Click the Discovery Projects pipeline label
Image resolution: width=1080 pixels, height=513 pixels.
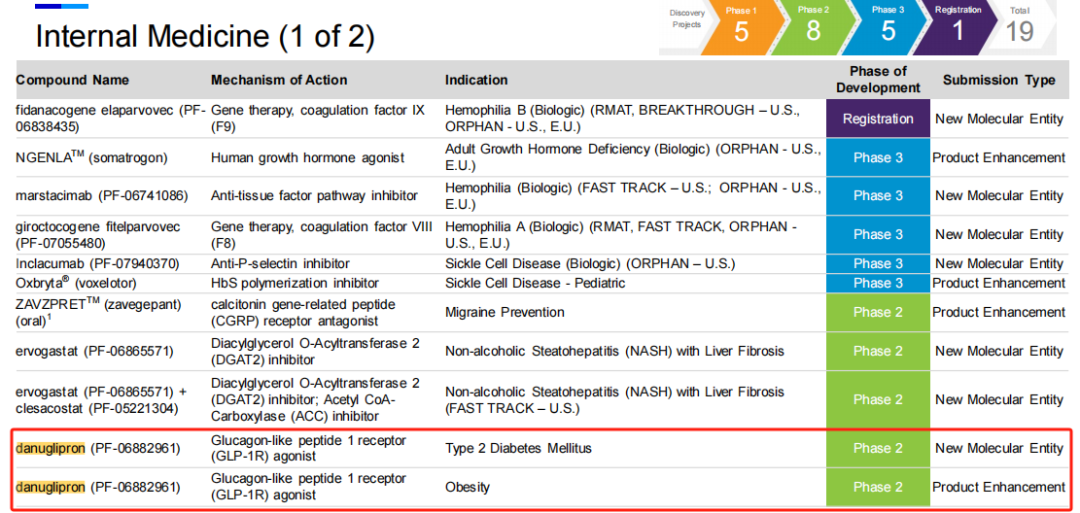(687, 19)
